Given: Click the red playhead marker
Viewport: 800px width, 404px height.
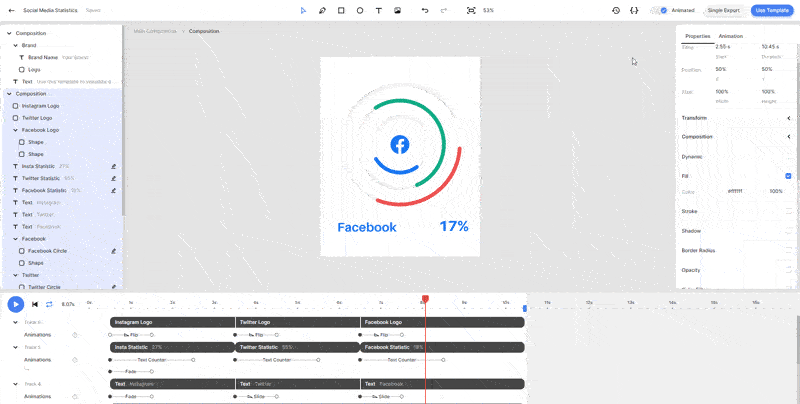Looking at the screenshot, I should [x=425, y=298].
